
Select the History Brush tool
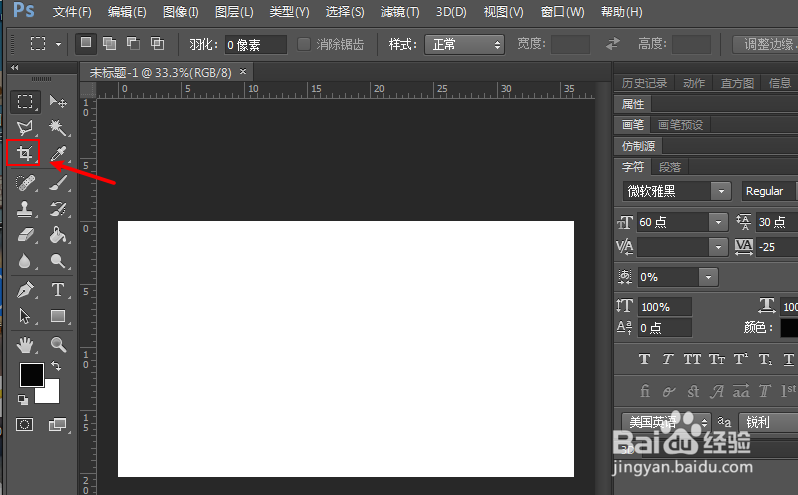(x=58, y=209)
